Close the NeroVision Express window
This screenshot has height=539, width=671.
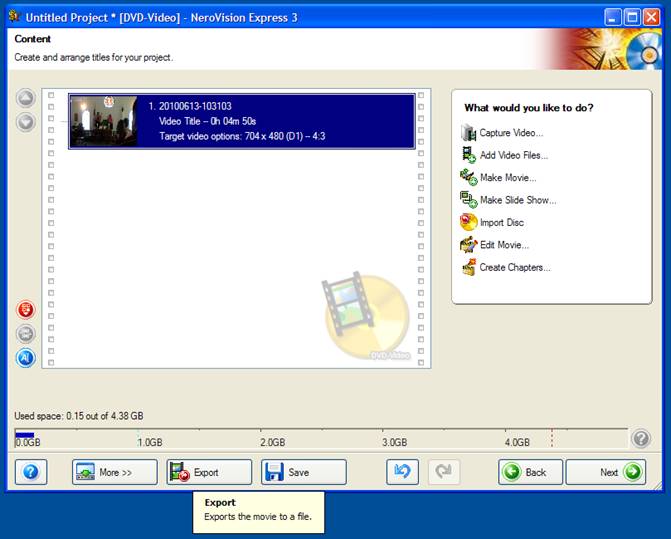(652, 18)
